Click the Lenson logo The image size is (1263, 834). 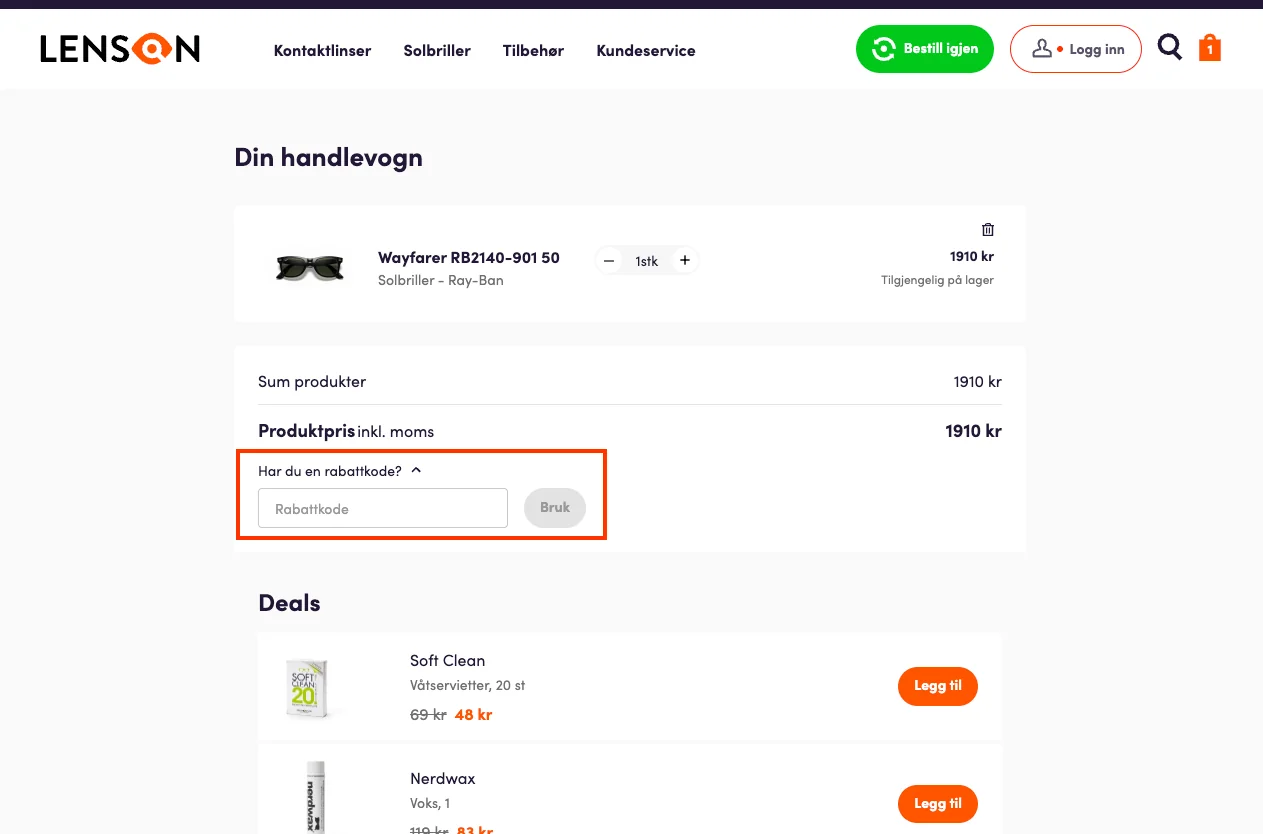click(x=120, y=49)
